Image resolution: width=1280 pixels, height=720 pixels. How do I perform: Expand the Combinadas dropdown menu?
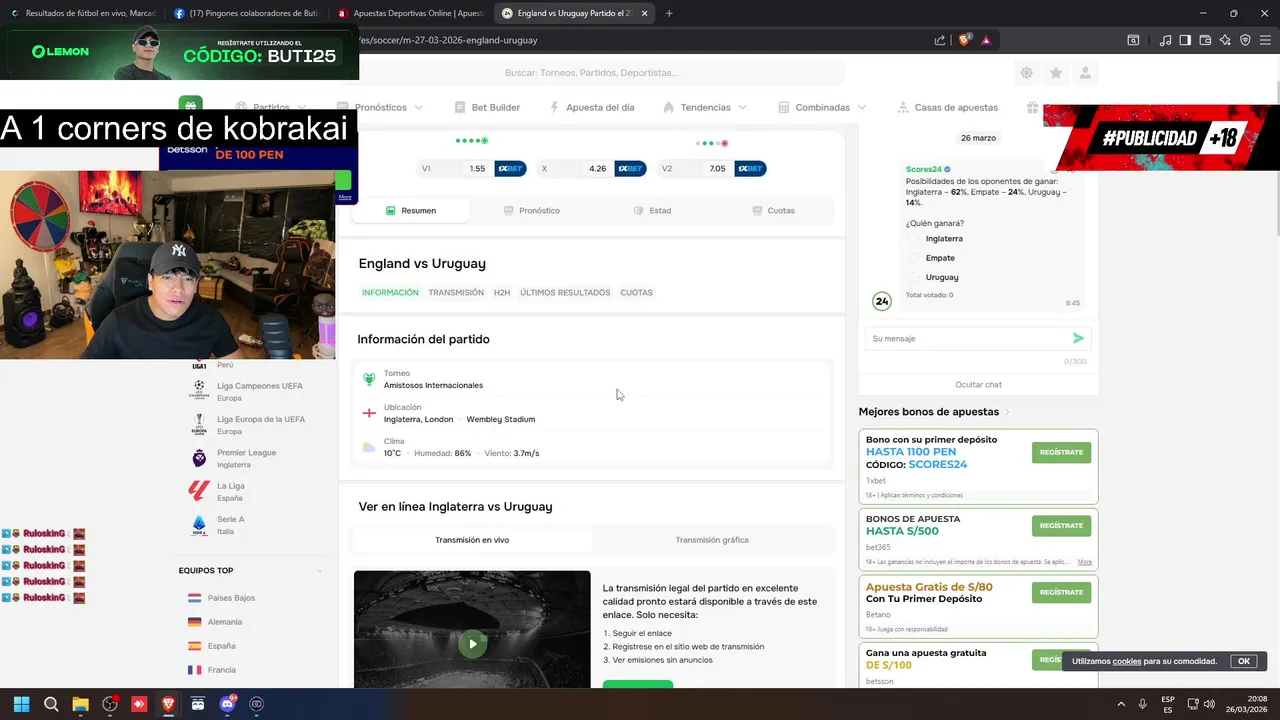[861, 107]
